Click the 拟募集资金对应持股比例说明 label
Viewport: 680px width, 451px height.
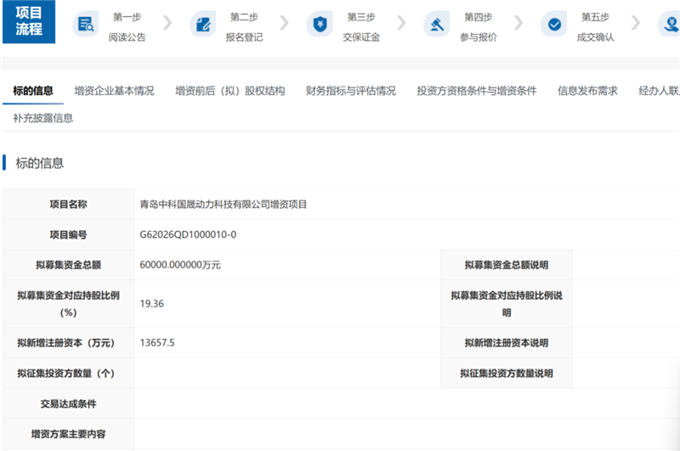tap(507, 304)
